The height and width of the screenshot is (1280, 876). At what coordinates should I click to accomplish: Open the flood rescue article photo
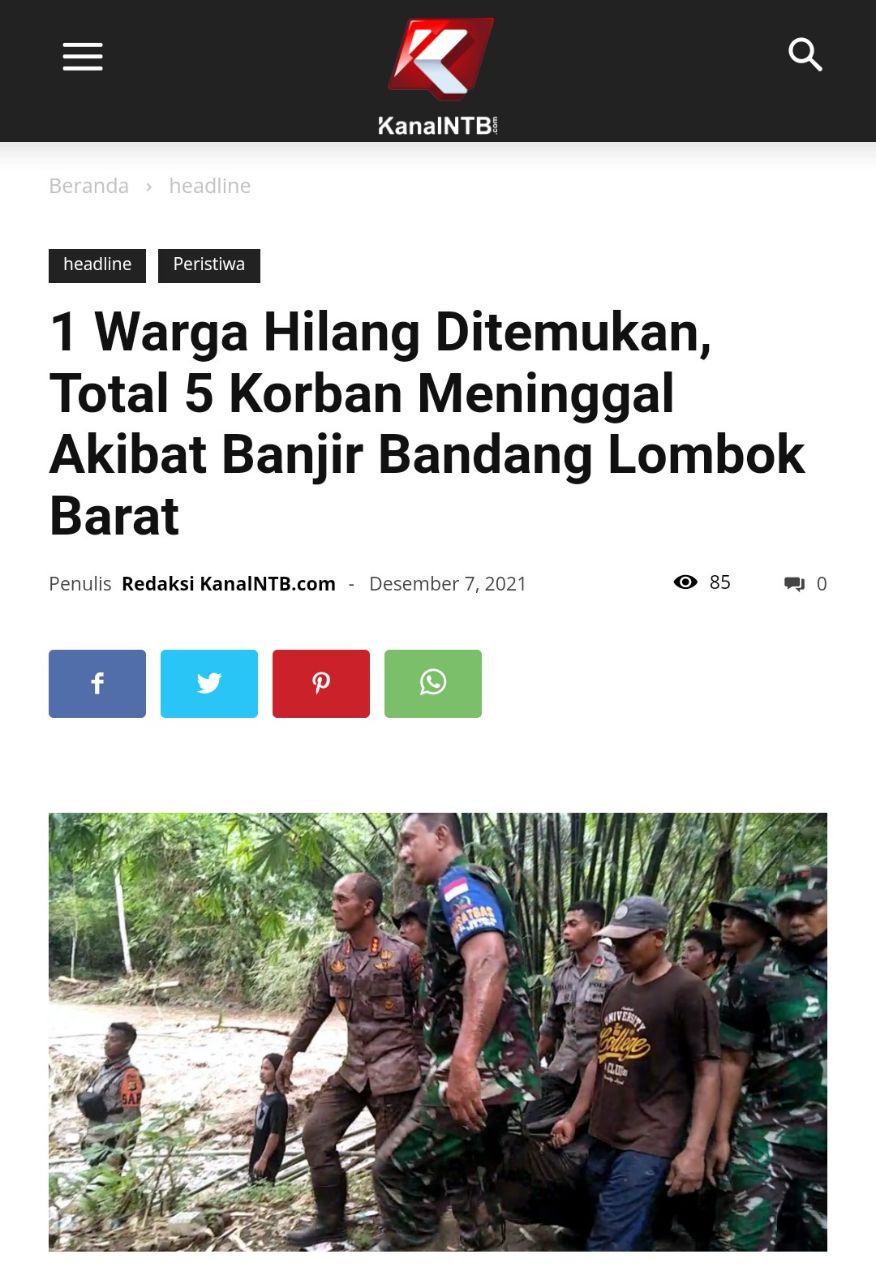coord(438,1032)
